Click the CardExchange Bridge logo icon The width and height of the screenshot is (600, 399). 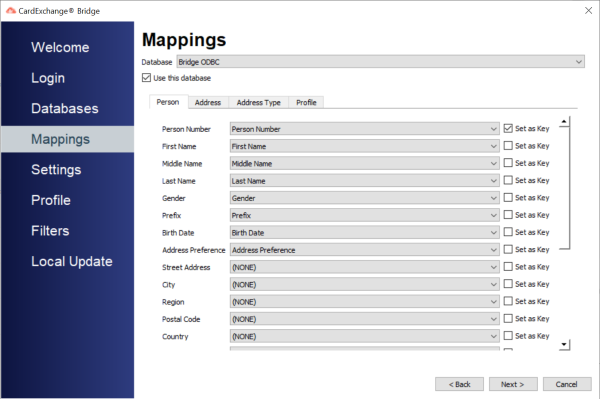[11, 11]
